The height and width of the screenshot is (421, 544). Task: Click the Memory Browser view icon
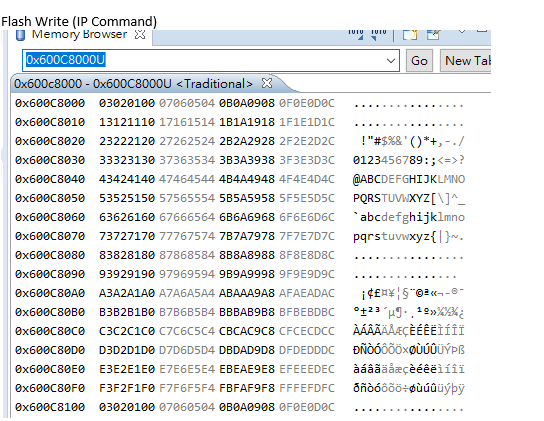[20, 35]
